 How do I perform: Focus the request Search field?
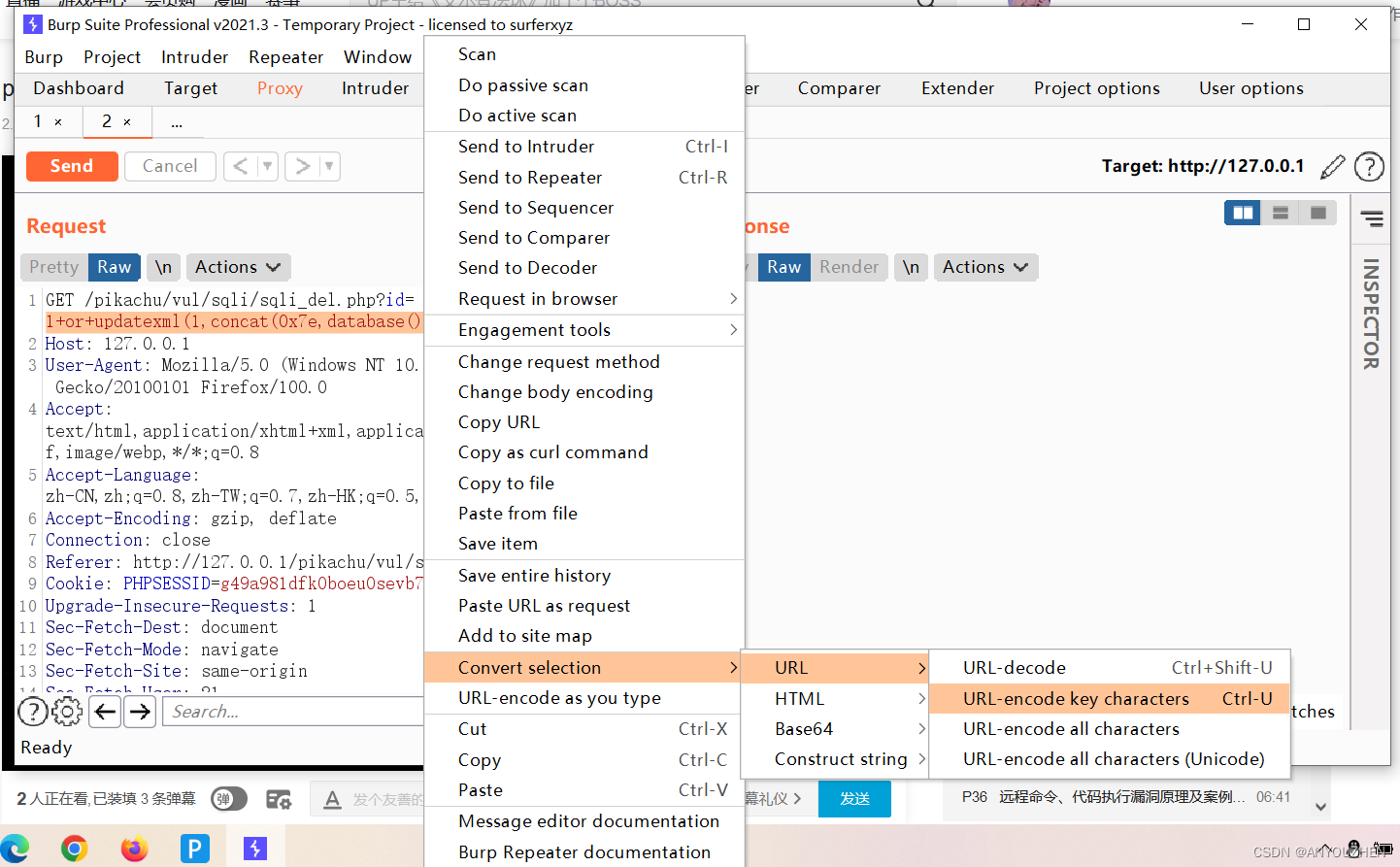click(x=294, y=712)
